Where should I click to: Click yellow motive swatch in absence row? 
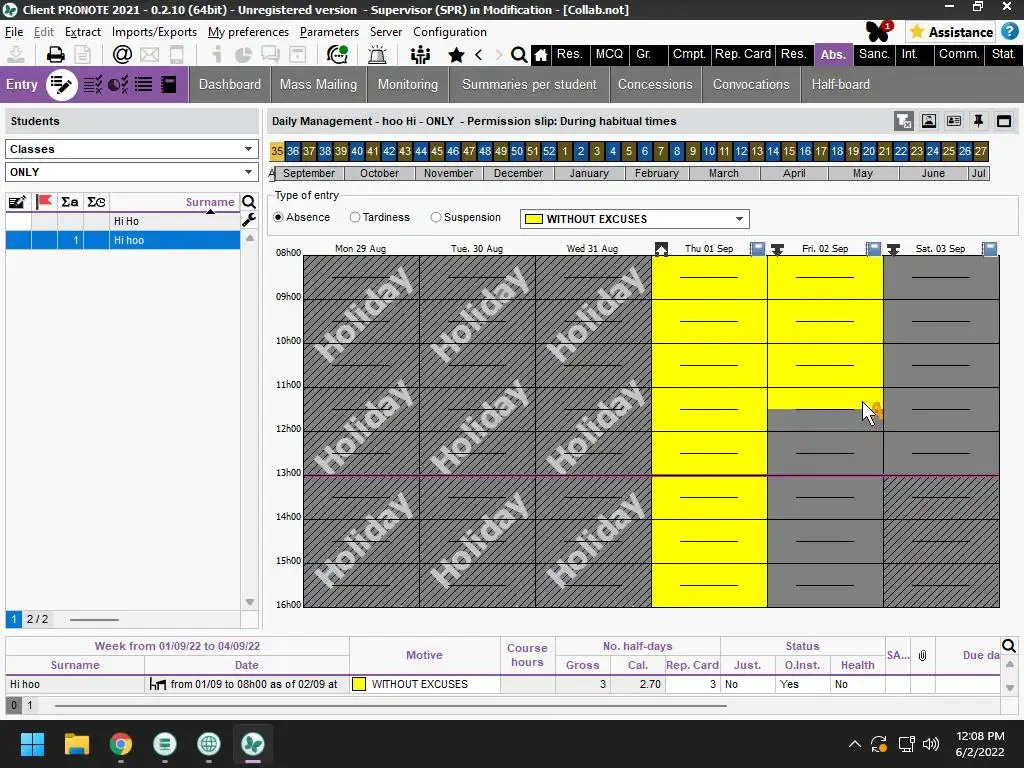(x=359, y=684)
